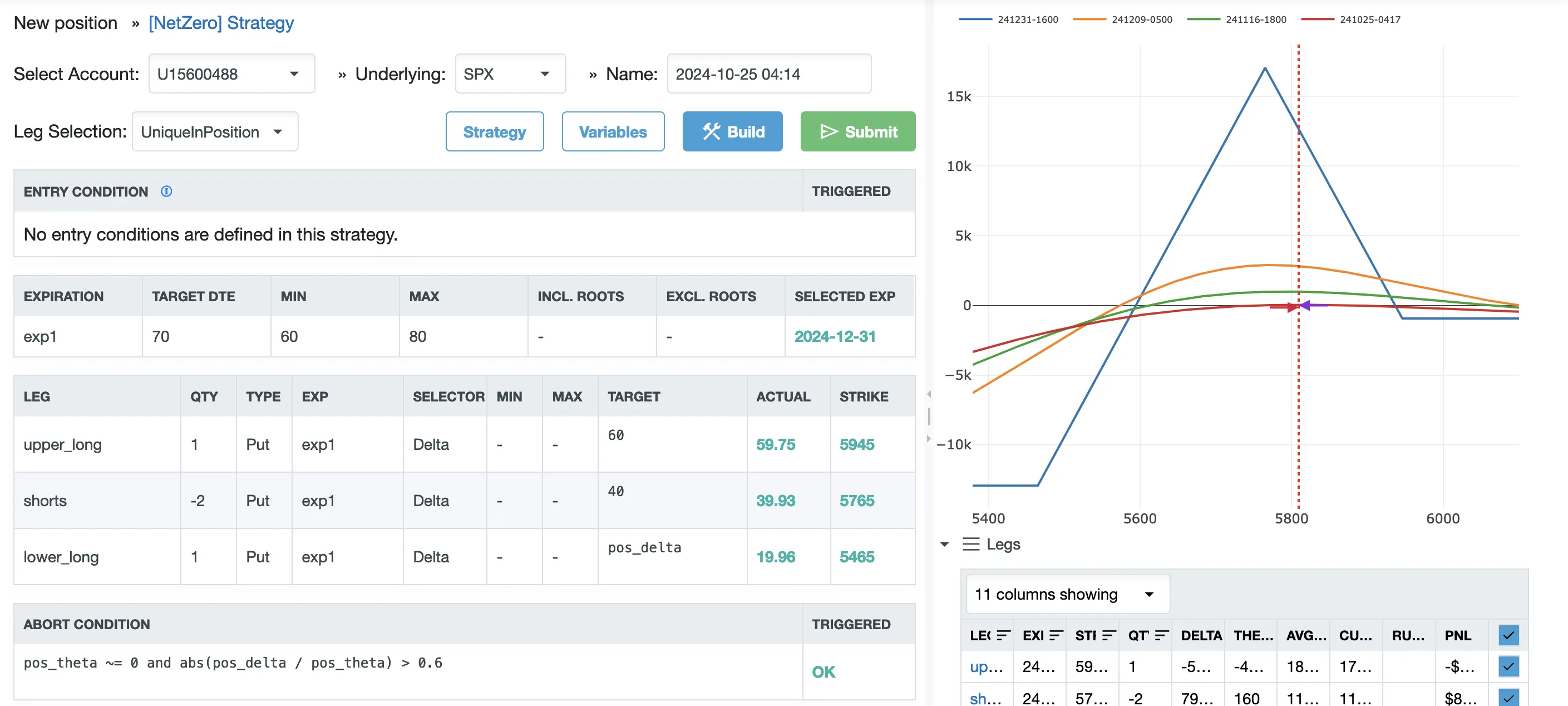The image size is (1568, 706).
Task: Collapse the Legs section triangle
Action: (944, 544)
